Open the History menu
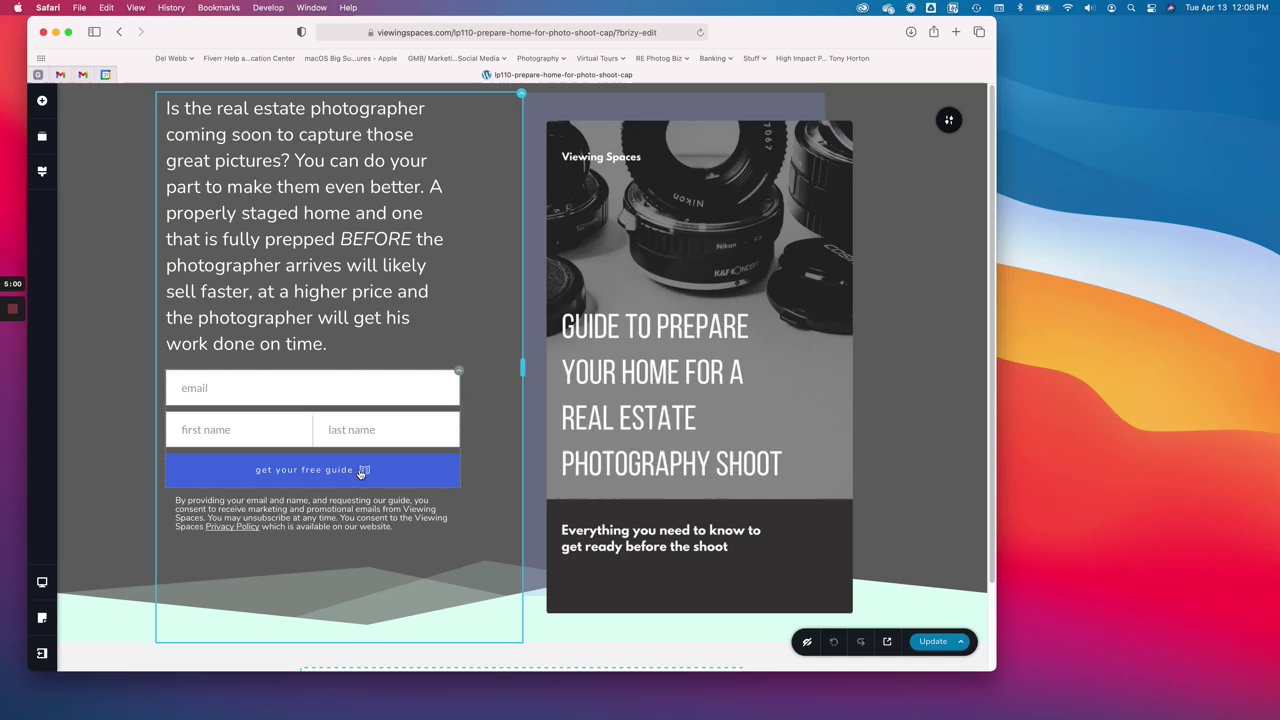1280x720 pixels. click(171, 8)
